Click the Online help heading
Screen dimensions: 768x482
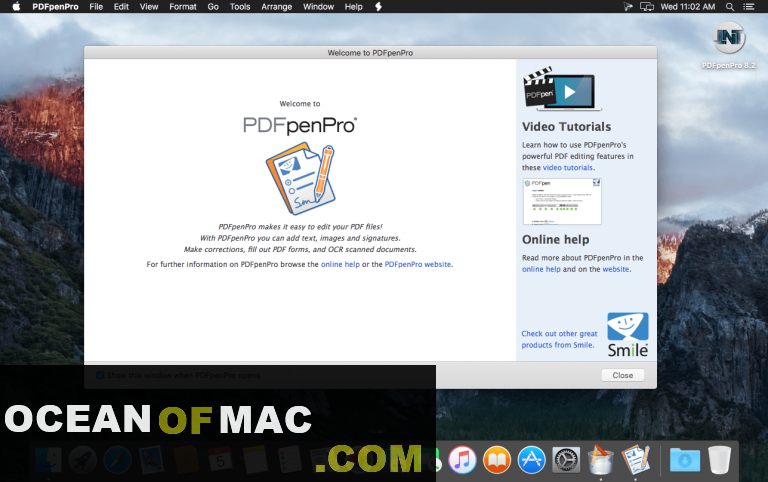point(555,240)
